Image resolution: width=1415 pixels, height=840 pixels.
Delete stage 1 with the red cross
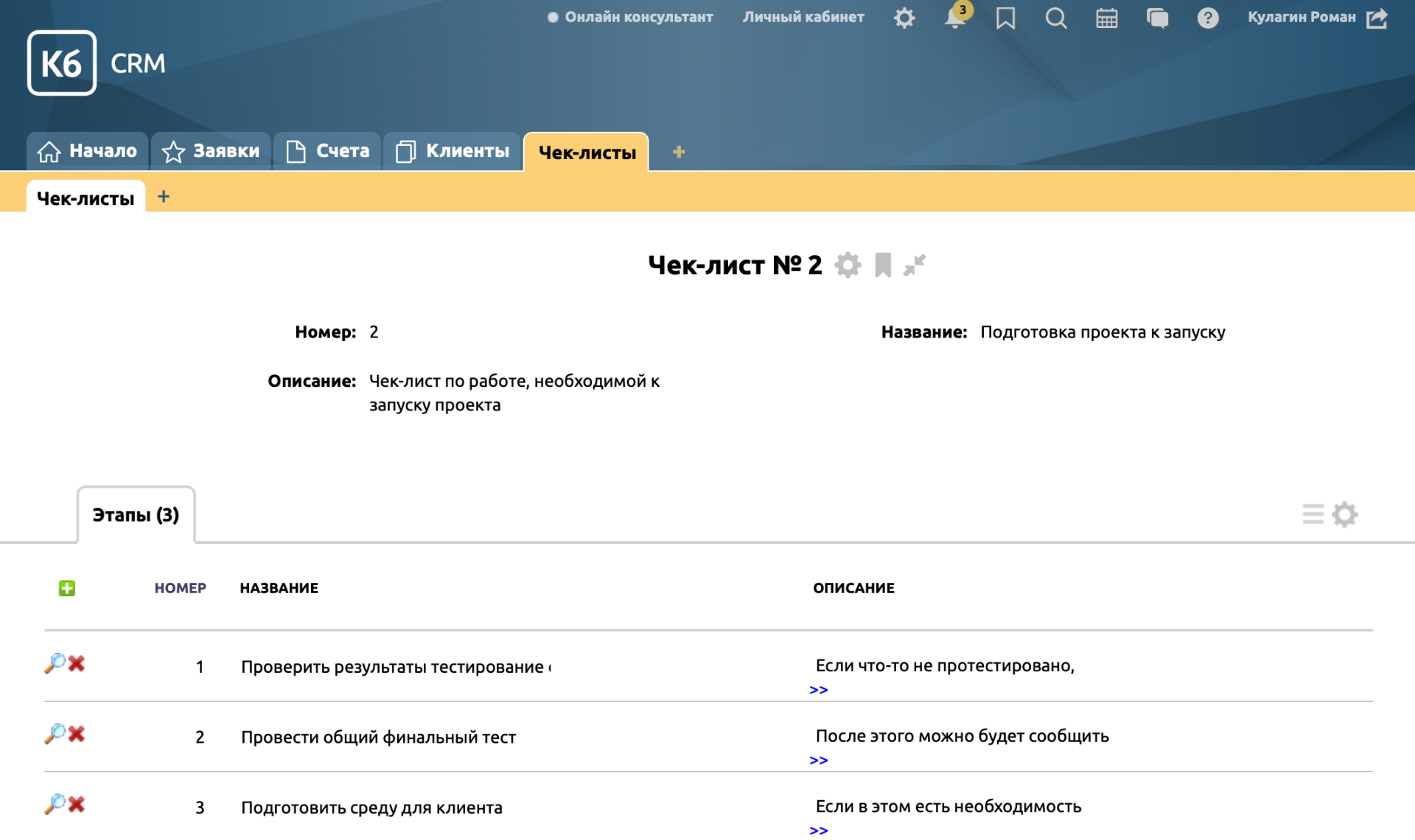click(77, 664)
